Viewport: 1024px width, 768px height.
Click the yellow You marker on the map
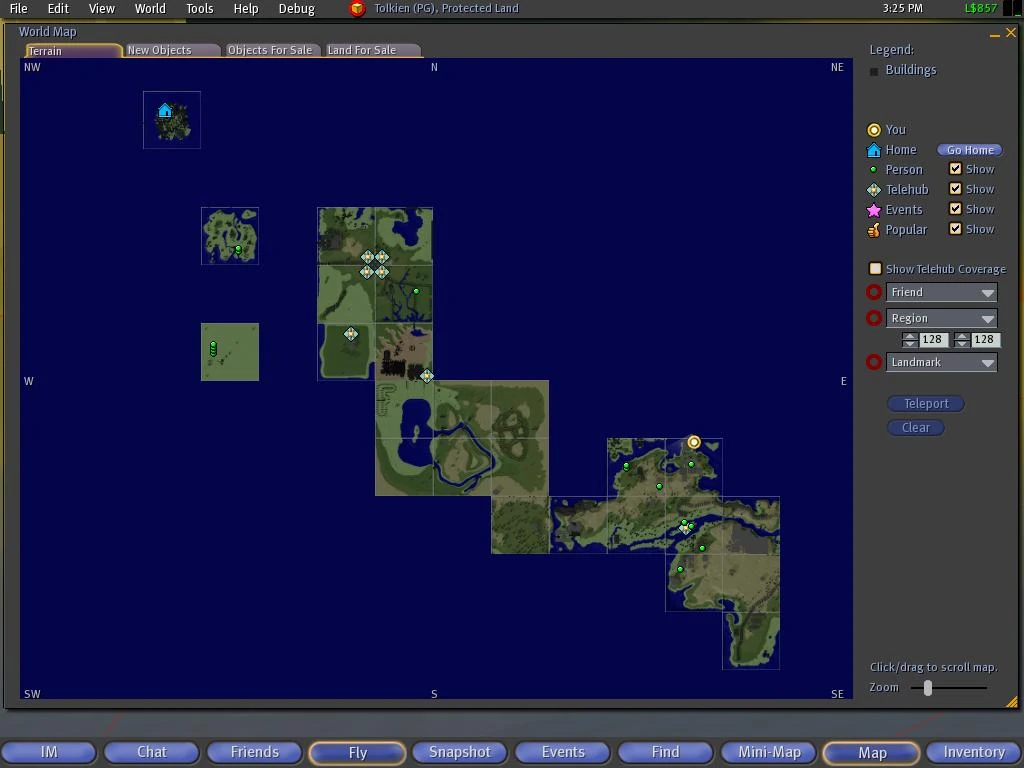[x=694, y=442]
